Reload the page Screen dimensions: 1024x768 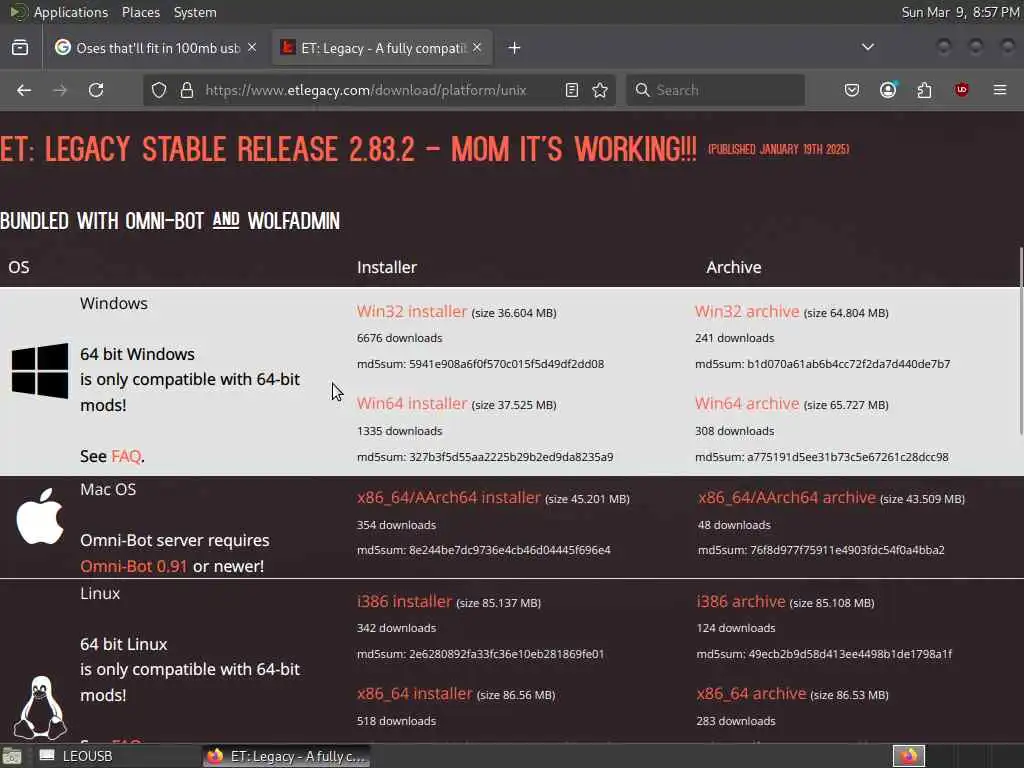point(96,90)
